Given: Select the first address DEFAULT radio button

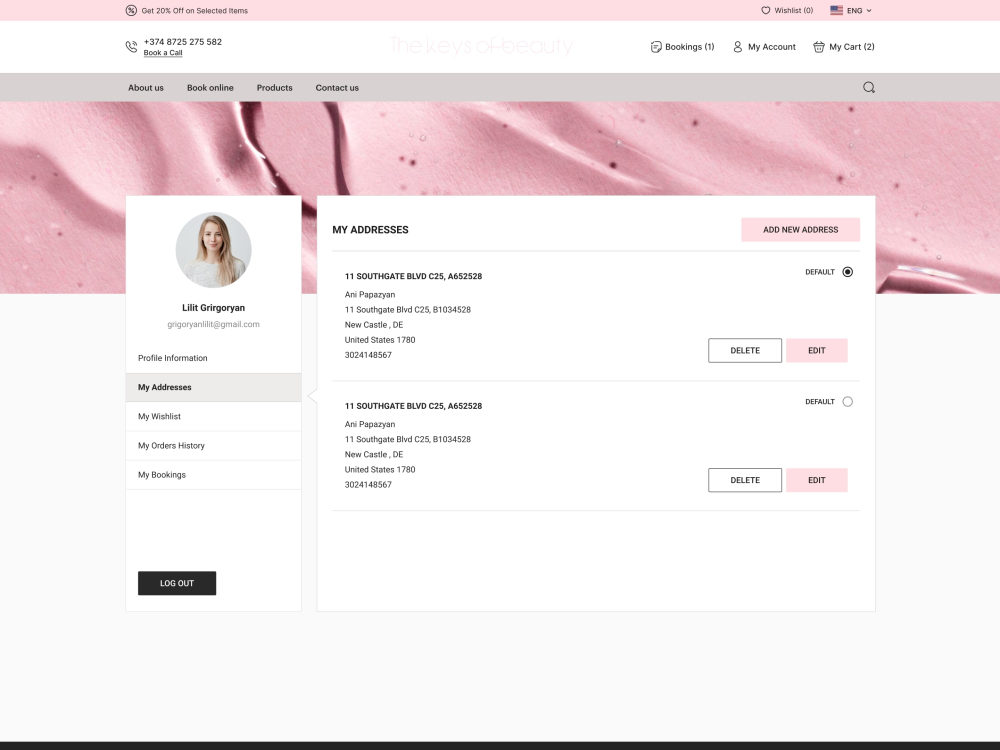Looking at the screenshot, I should pos(848,272).
